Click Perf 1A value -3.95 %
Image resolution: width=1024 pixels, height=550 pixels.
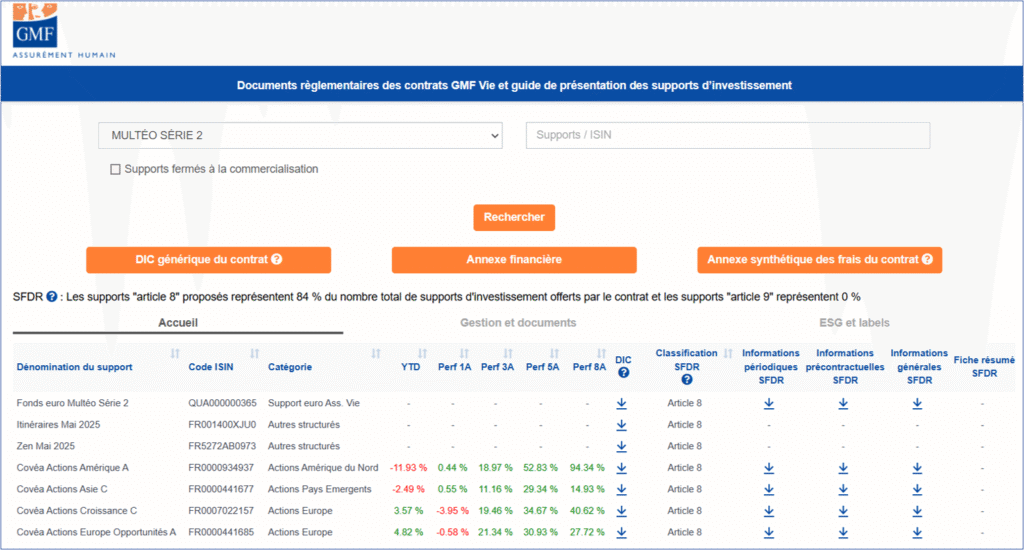(x=453, y=511)
